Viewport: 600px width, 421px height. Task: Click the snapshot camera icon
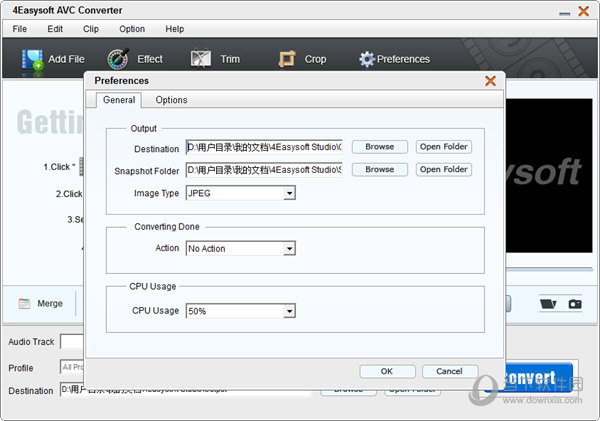click(575, 304)
